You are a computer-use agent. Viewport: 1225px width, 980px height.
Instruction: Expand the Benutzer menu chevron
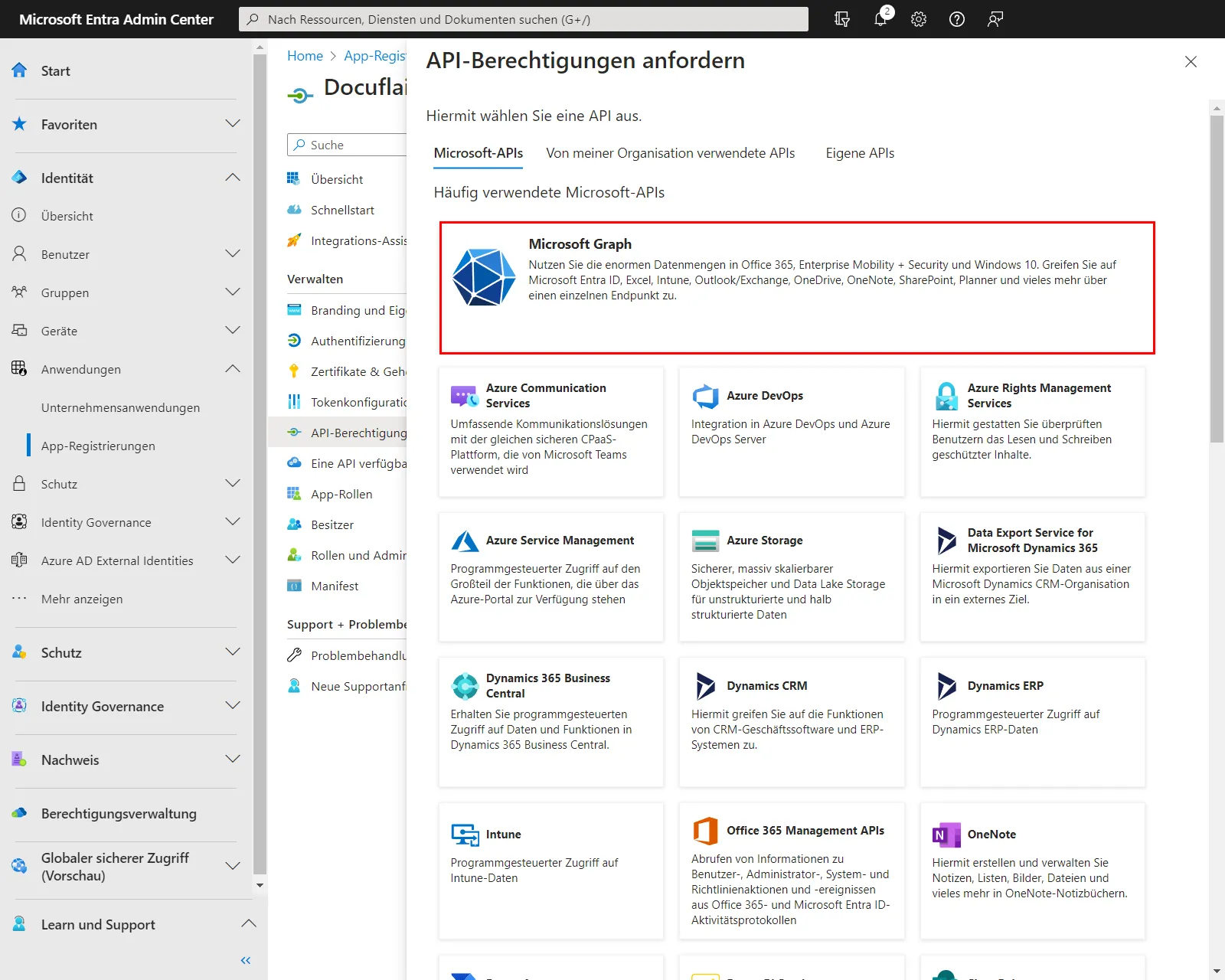pyautogui.click(x=233, y=254)
